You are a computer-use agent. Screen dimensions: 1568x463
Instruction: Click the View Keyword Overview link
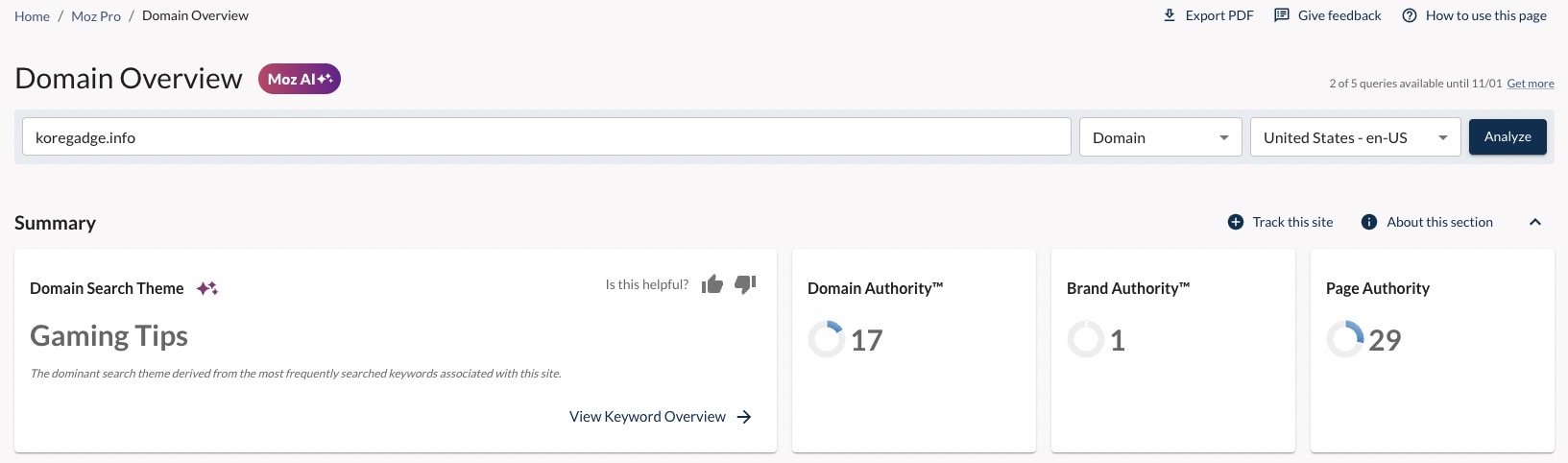pos(647,417)
